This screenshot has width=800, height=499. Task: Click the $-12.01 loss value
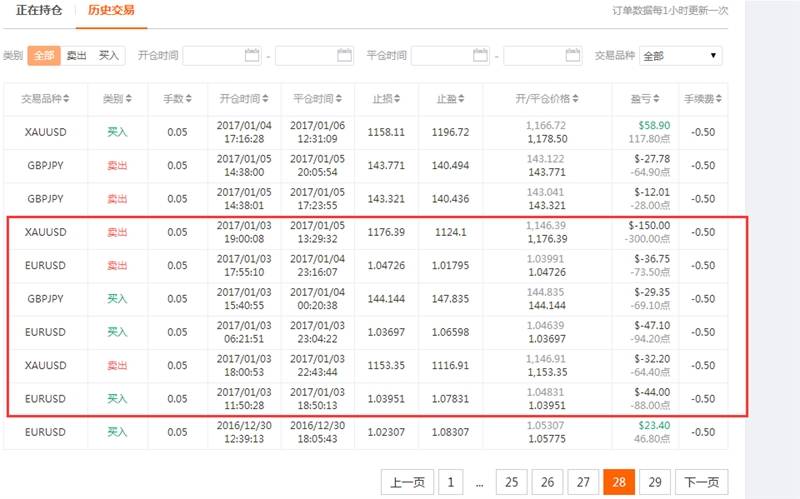pos(652,192)
